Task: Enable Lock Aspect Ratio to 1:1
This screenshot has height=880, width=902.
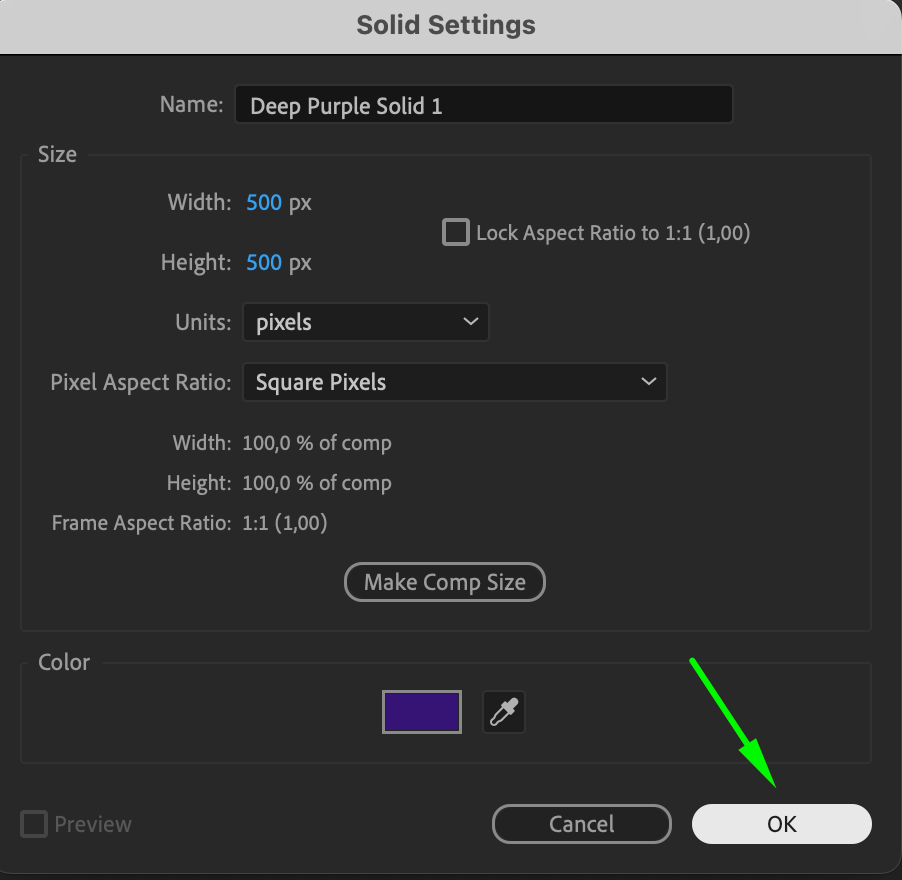Action: tap(455, 232)
